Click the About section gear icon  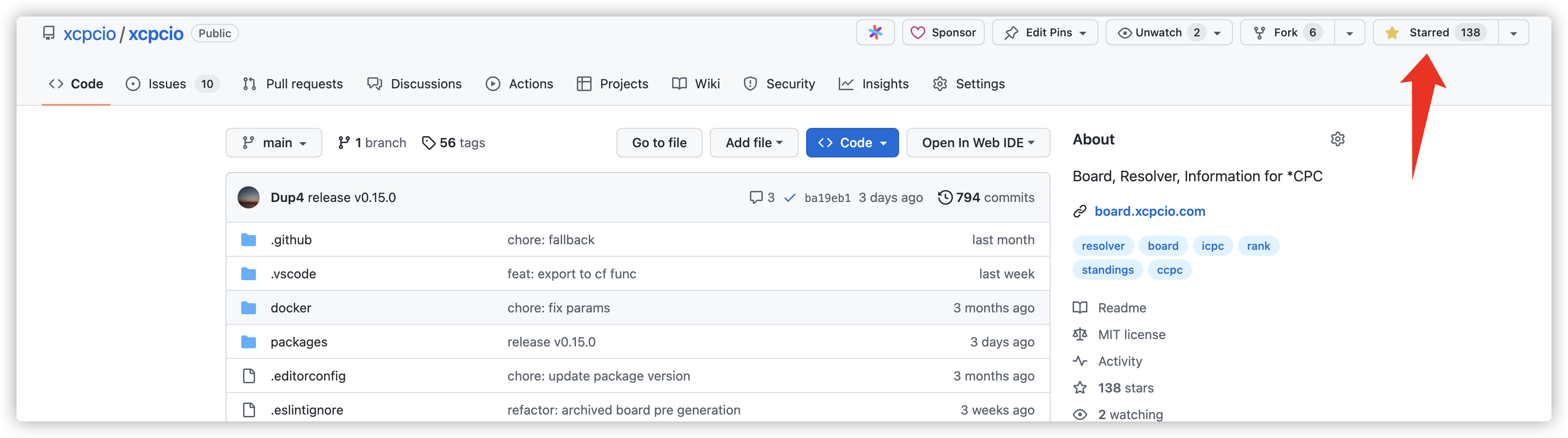click(1337, 139)
